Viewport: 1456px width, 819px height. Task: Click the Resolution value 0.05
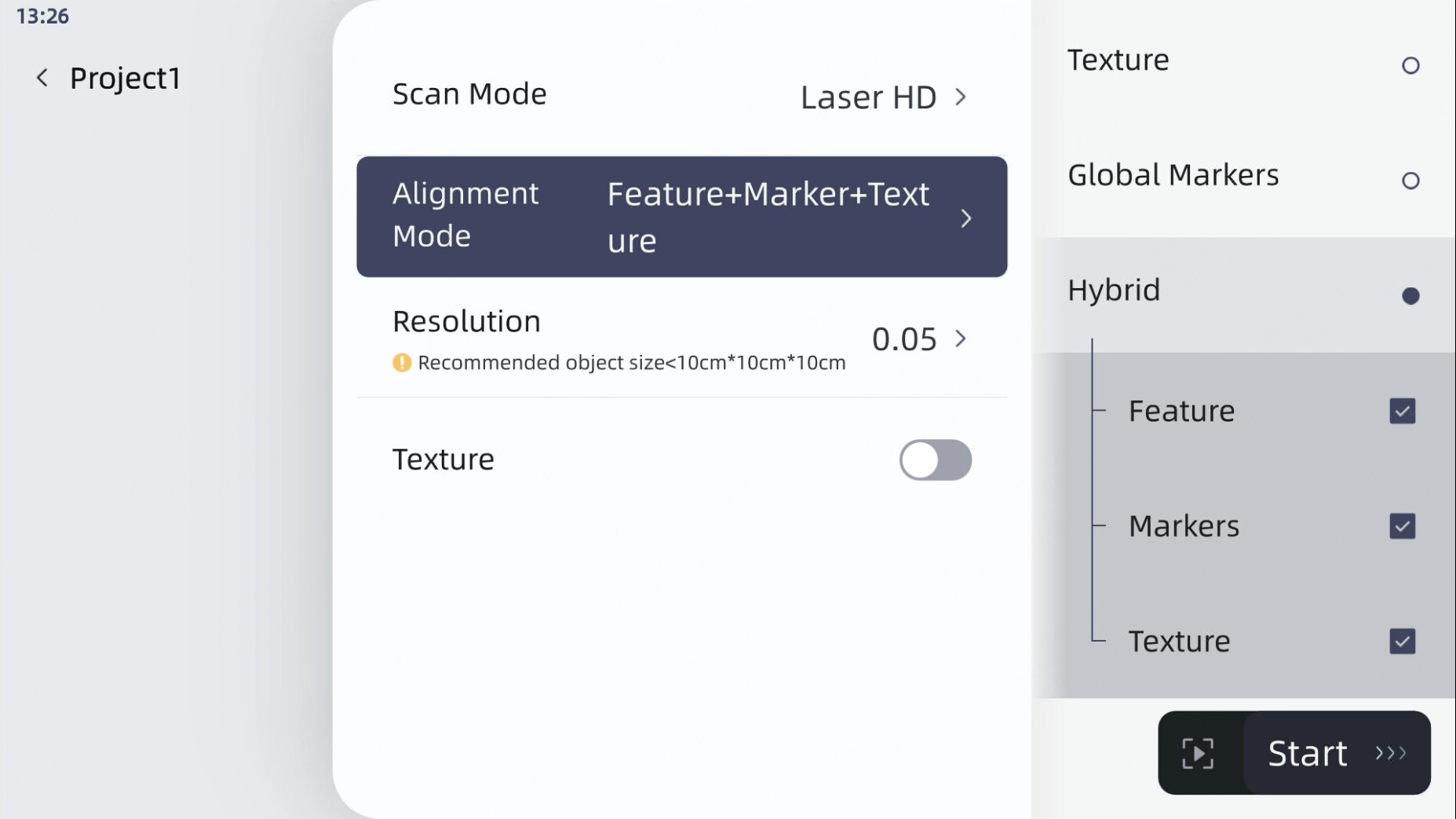coord(903,339)
